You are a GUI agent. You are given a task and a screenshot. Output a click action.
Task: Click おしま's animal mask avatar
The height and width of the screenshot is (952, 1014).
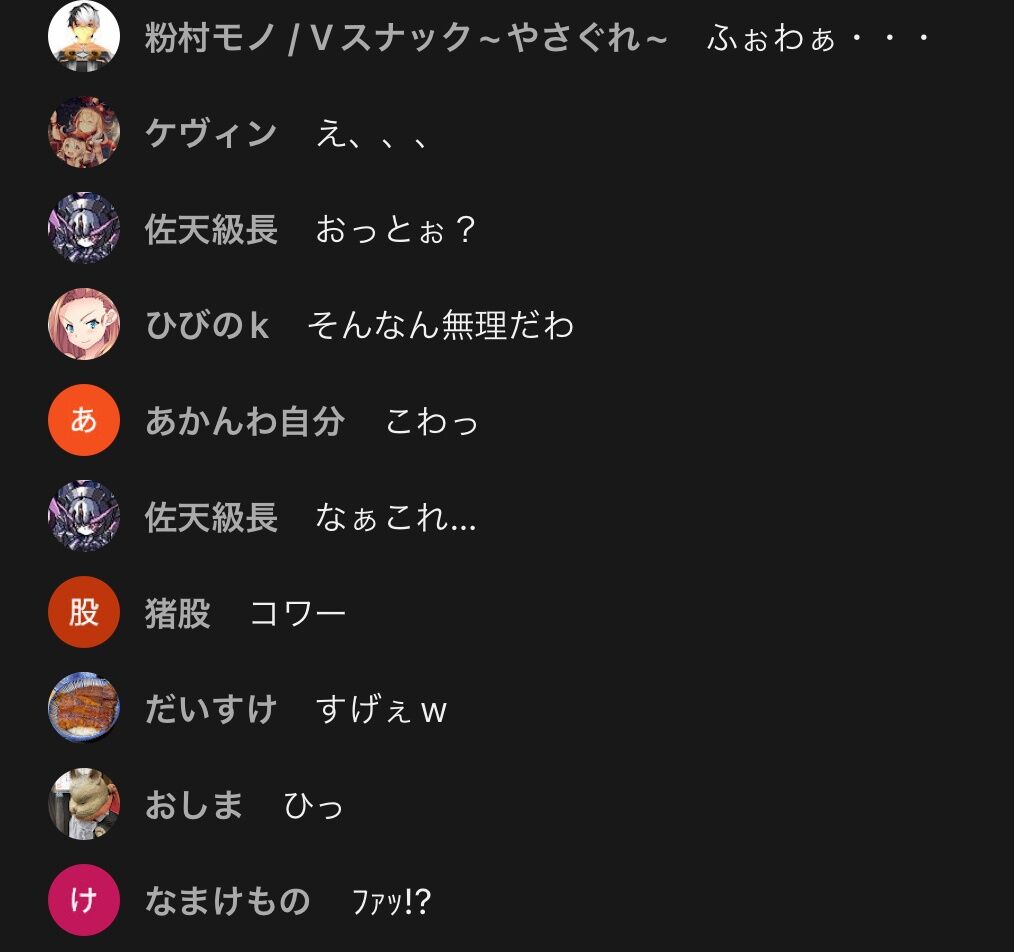[84, 804]
